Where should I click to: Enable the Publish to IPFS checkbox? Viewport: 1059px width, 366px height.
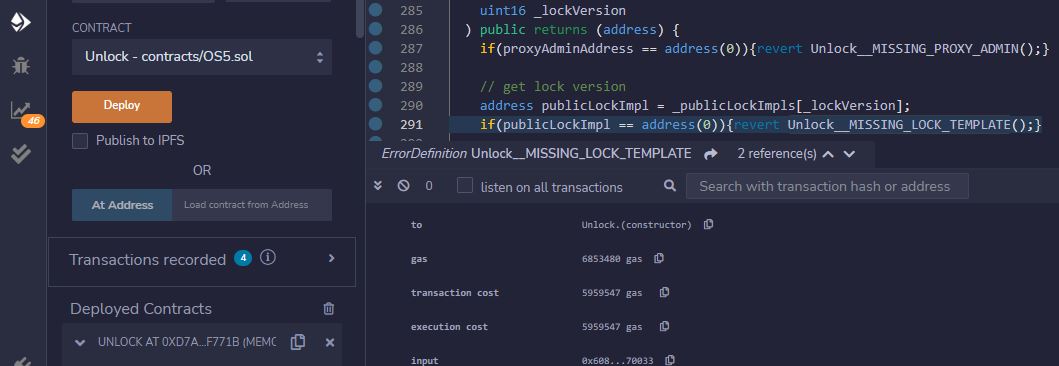(x=80, y=141)
